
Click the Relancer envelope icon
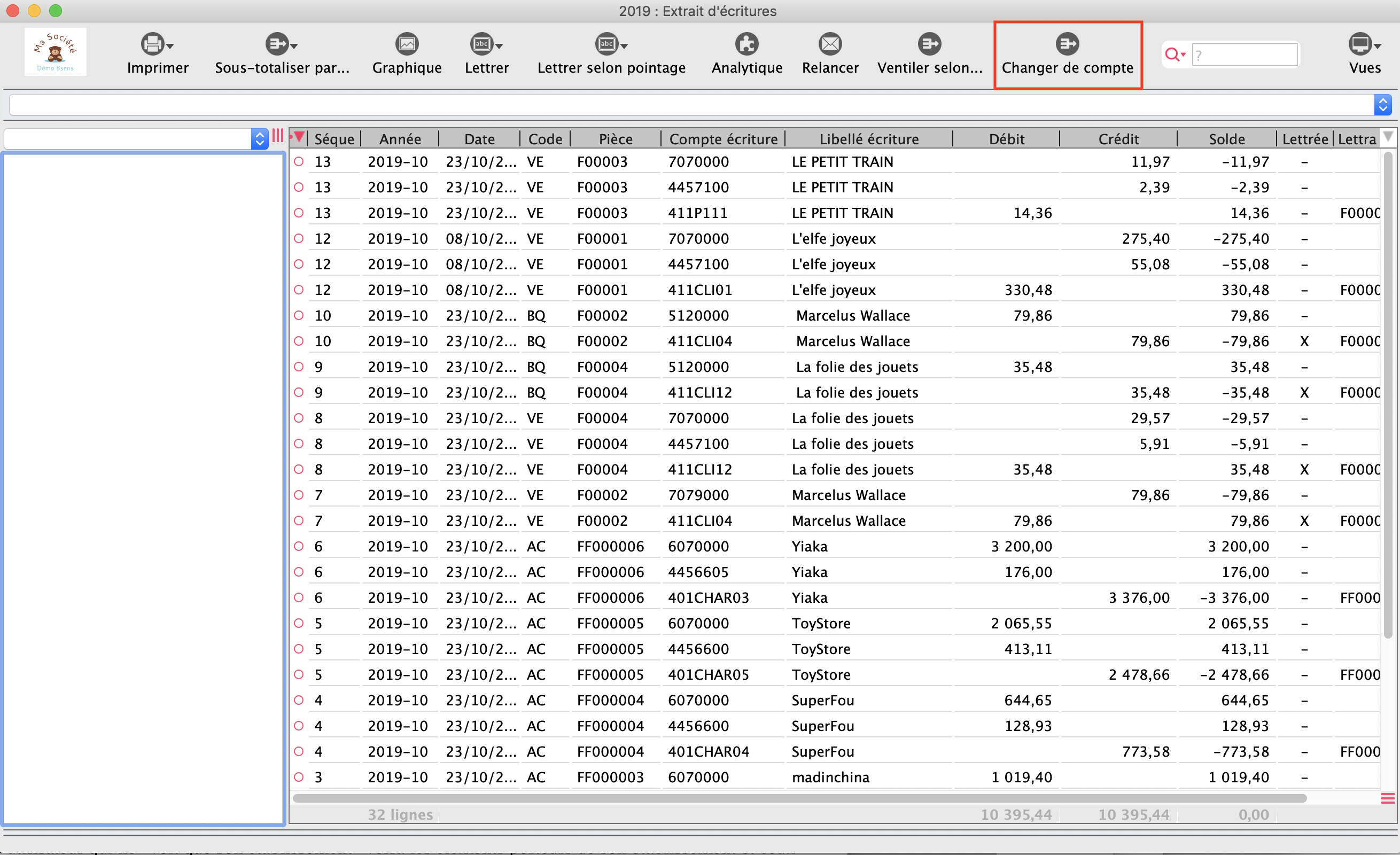click(830, 44)
